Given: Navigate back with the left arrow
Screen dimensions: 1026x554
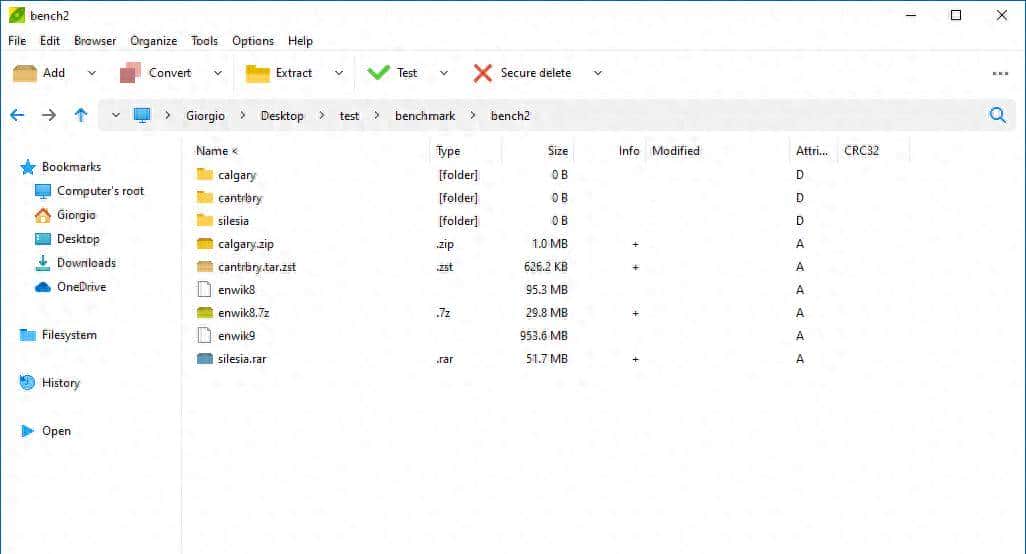Looking at the screenshot, I should [17, 115].
